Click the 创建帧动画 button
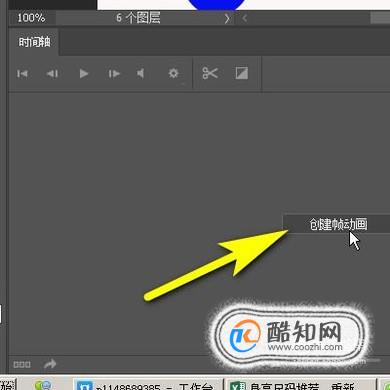Screen dimensions: 390x390 [x=337, y=224]
